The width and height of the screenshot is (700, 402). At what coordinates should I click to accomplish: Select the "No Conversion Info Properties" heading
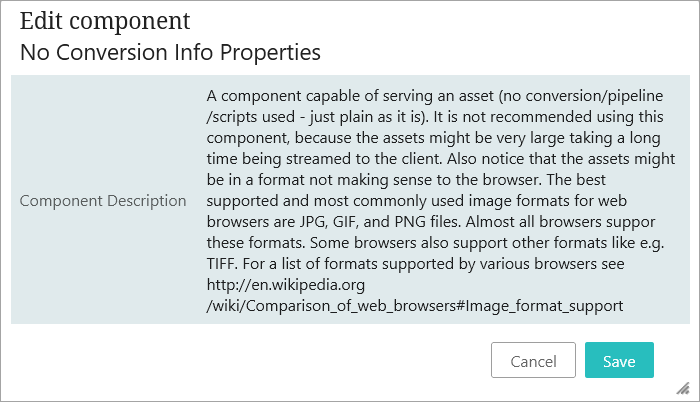[170, 50]
